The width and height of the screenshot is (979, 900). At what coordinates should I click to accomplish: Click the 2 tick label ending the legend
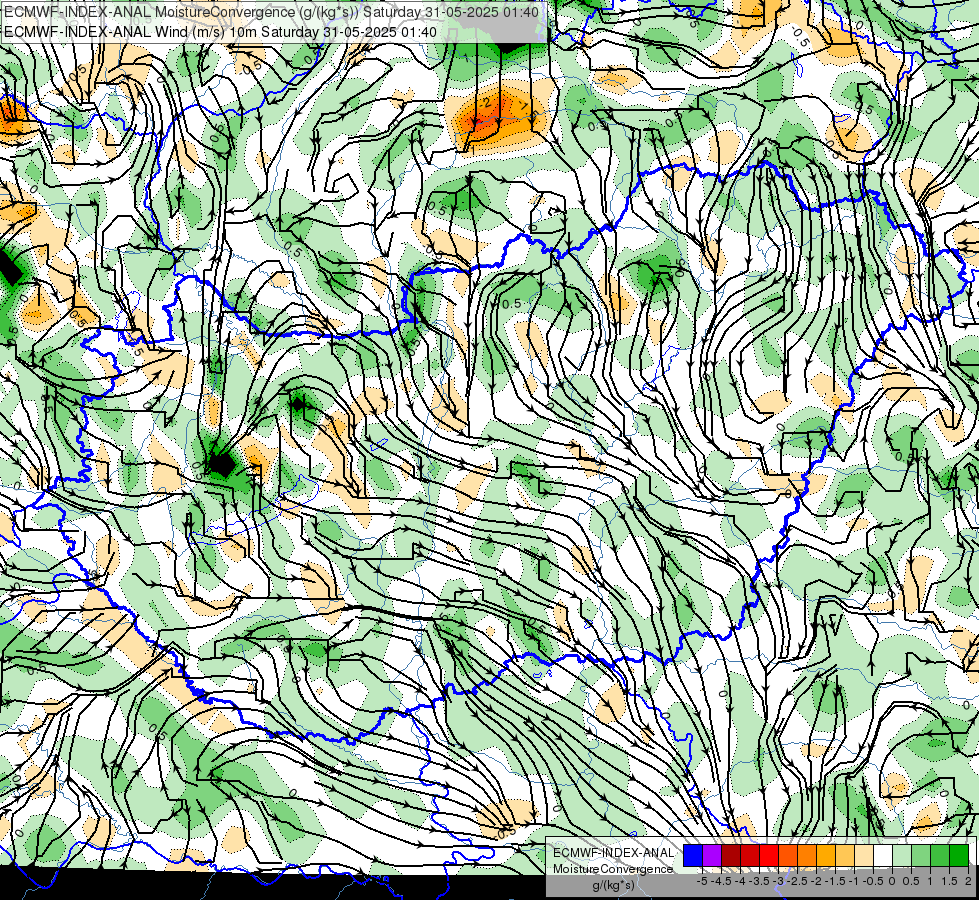(968, 881)
